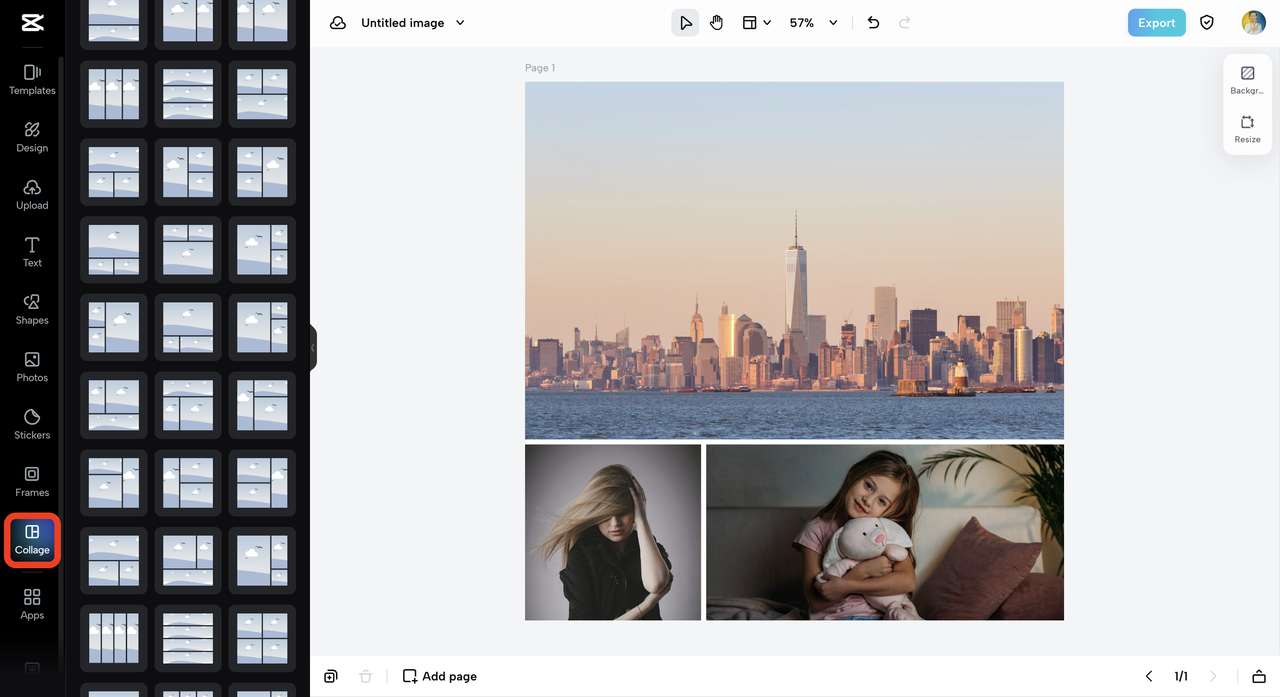Click the Undo arrow
The height and width of the screenshot is (697, 1280).
[x=873, y=23]
